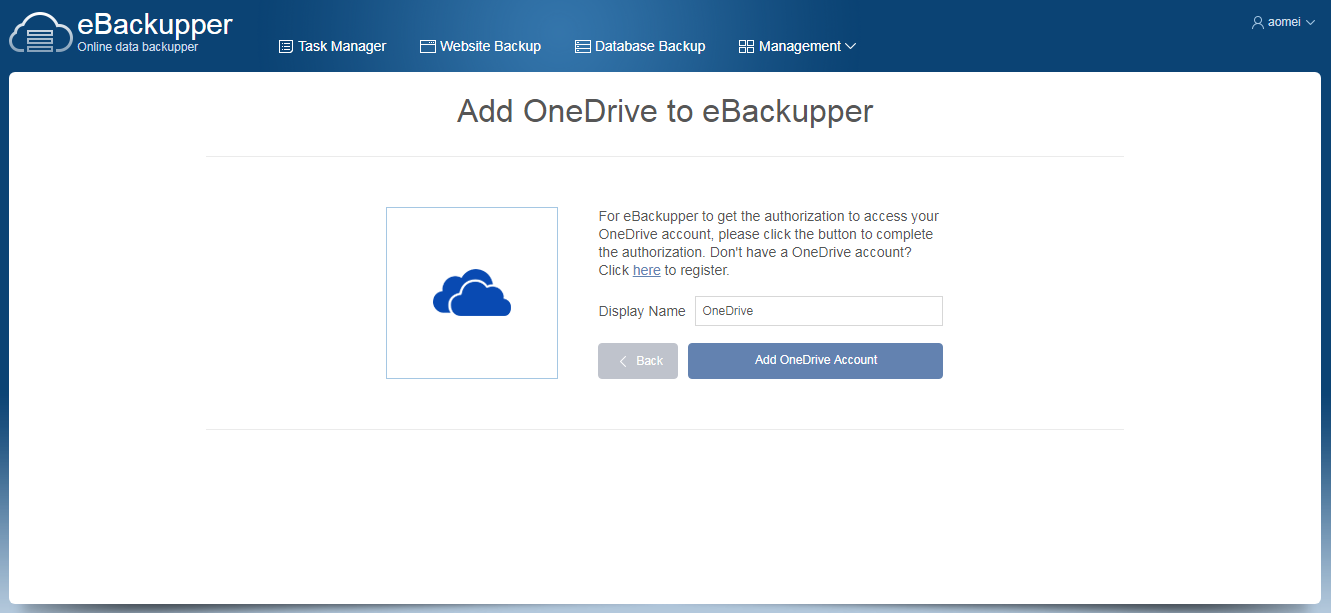Click the Back button
Viewport: 1331px width, 613px height.
pyautogui.click(x=638, y=361)
